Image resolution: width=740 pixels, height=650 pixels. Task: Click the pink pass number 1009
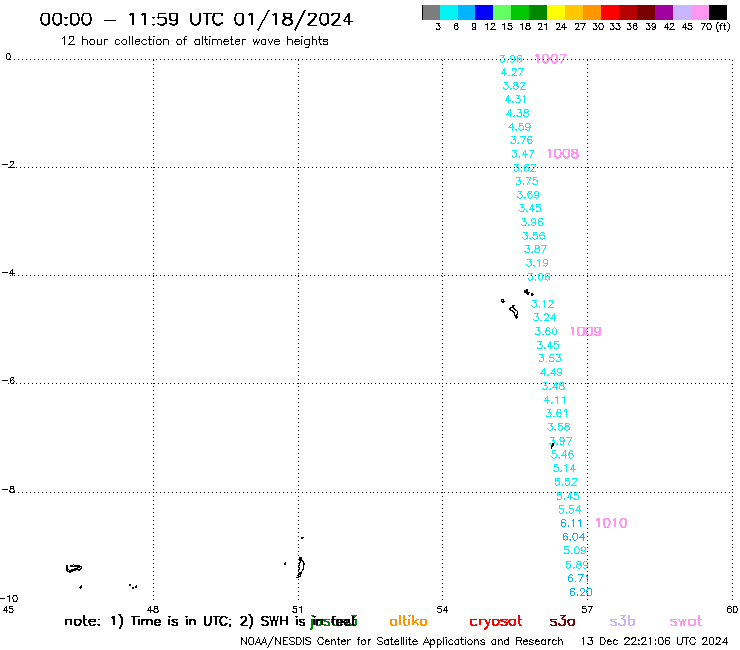pos(586,331)
